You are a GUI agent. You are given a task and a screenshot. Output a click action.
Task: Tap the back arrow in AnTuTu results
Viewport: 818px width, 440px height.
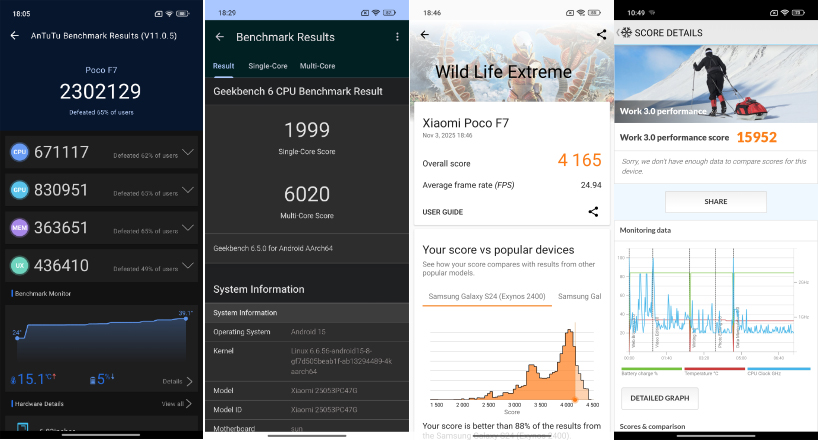coord(15,35)
